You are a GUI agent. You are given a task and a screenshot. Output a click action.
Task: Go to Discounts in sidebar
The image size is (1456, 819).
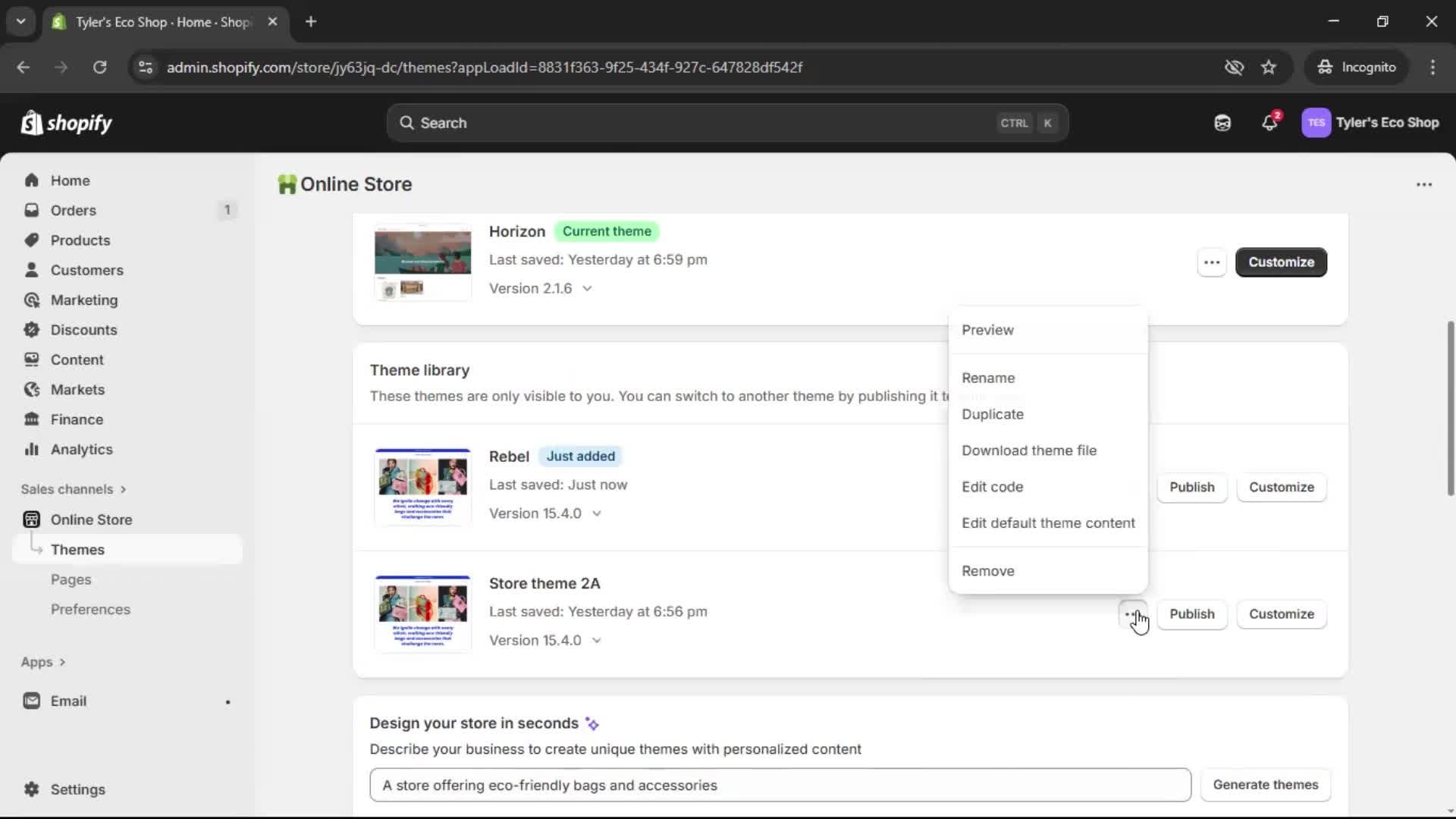click(83, 330)
